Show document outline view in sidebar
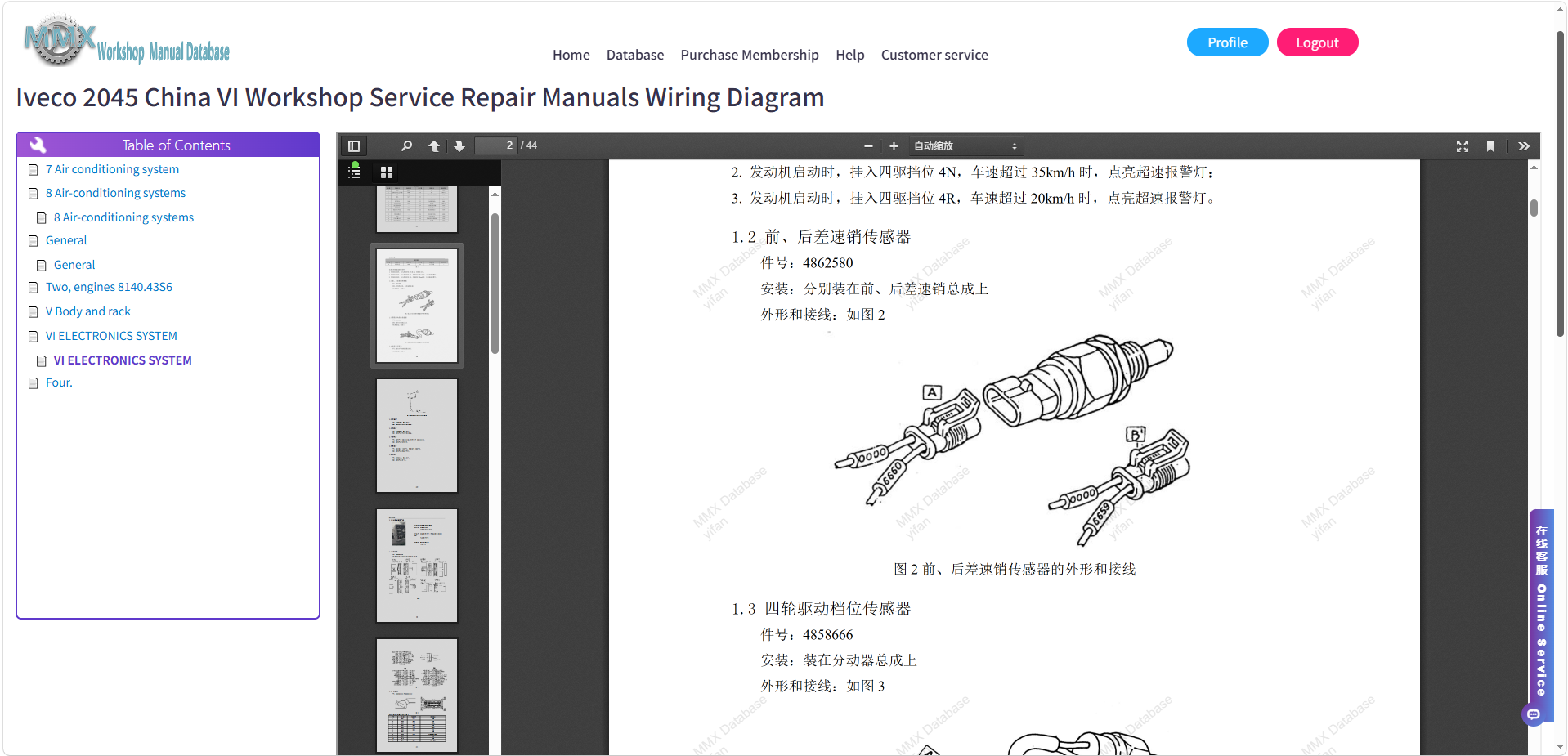1568x756 pixels. coord(354,172)
